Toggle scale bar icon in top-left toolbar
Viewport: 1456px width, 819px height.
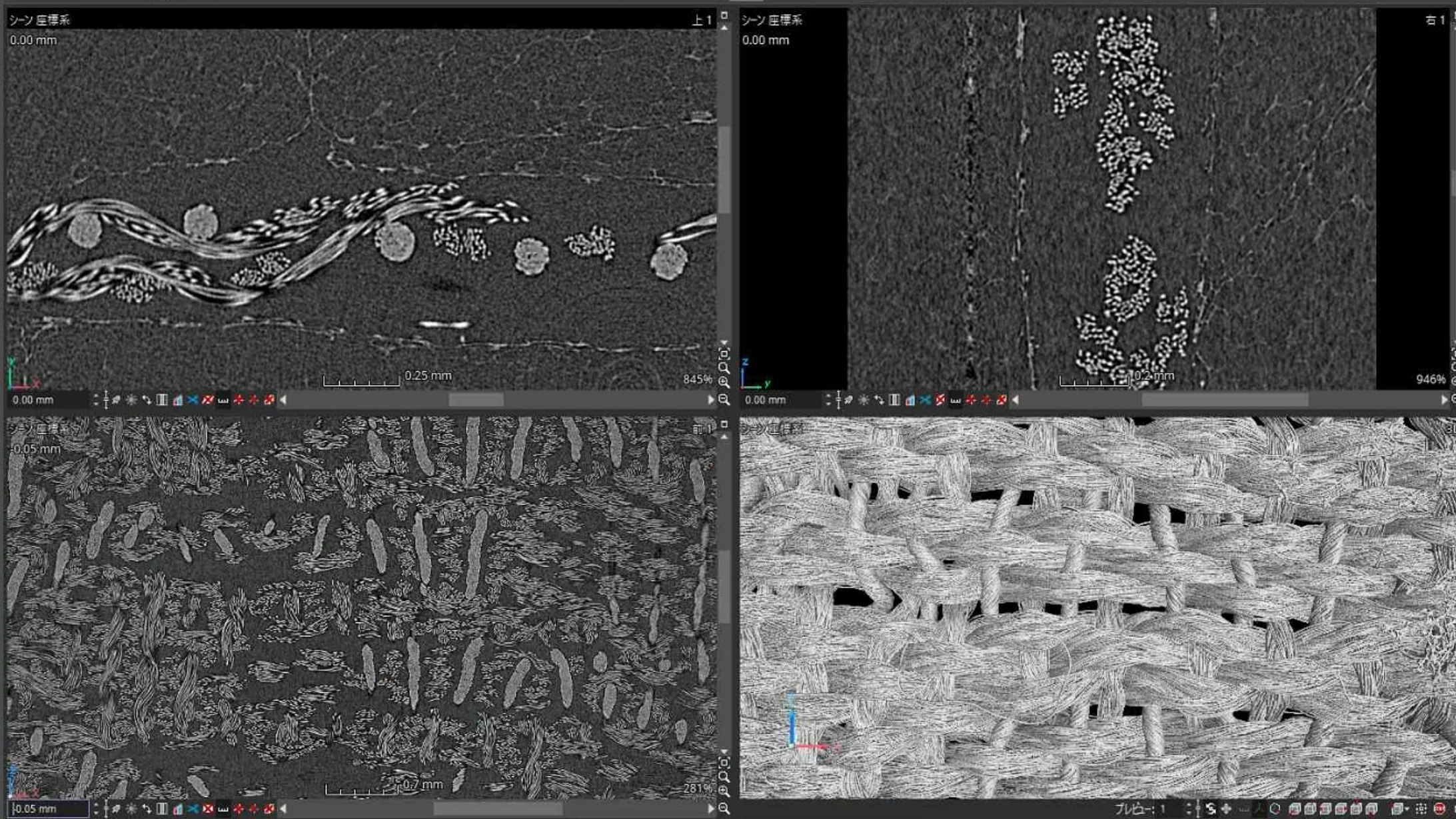pyautogui.click(x=223, y=400)
